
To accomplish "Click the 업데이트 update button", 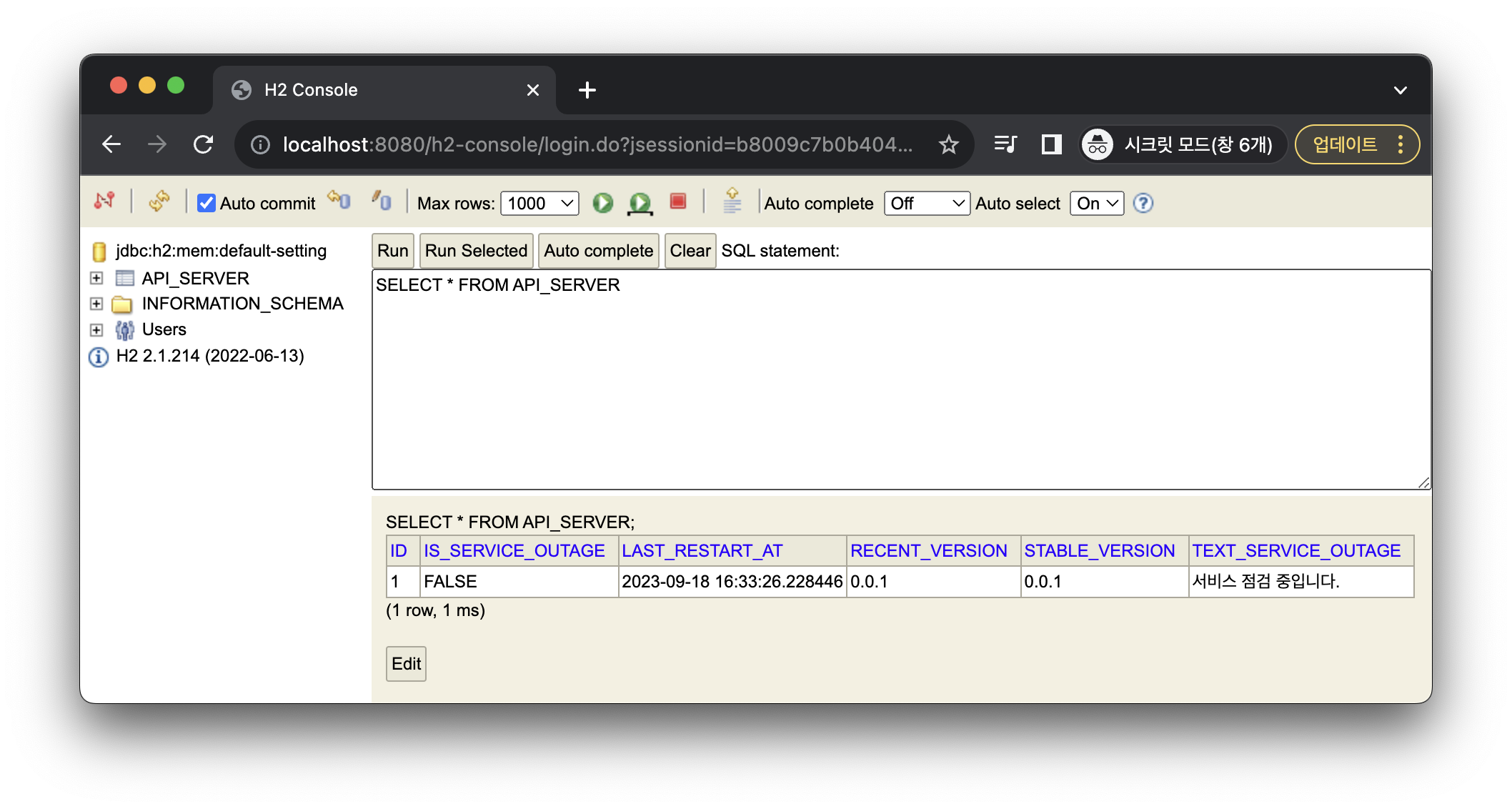I will 1344,145.
